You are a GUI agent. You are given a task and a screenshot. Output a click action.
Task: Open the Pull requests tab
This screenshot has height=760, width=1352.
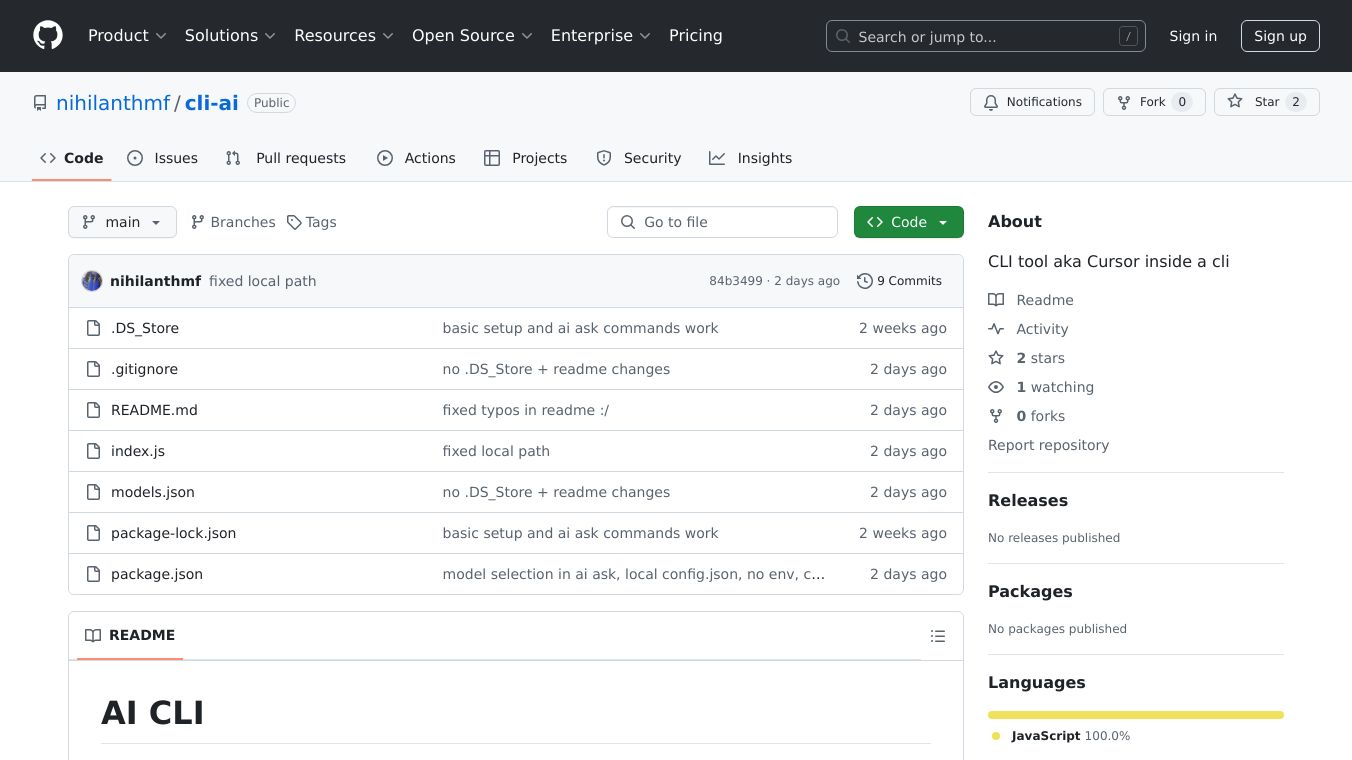click(286, 158)
